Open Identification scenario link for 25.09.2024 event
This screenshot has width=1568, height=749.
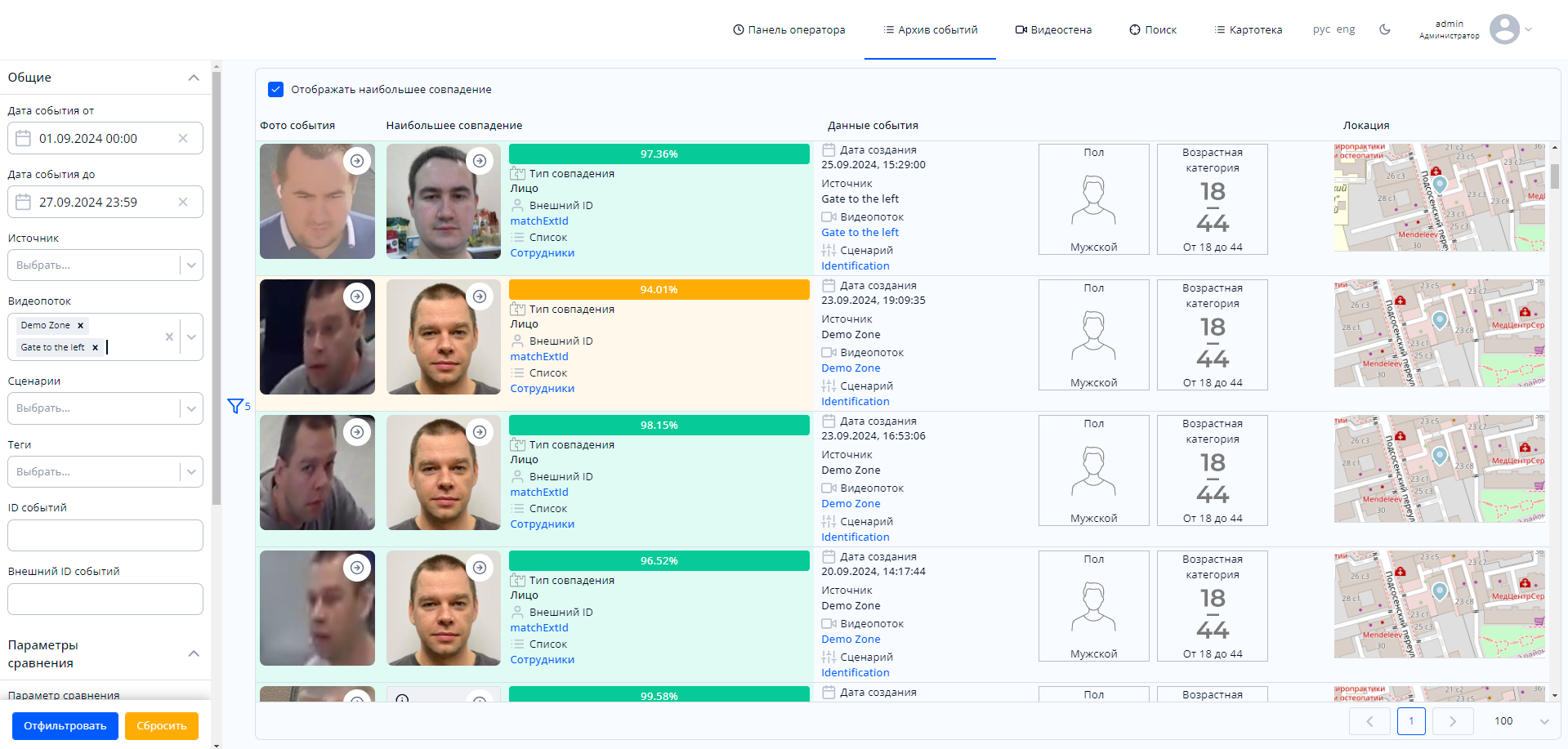[x=855, y=266]
